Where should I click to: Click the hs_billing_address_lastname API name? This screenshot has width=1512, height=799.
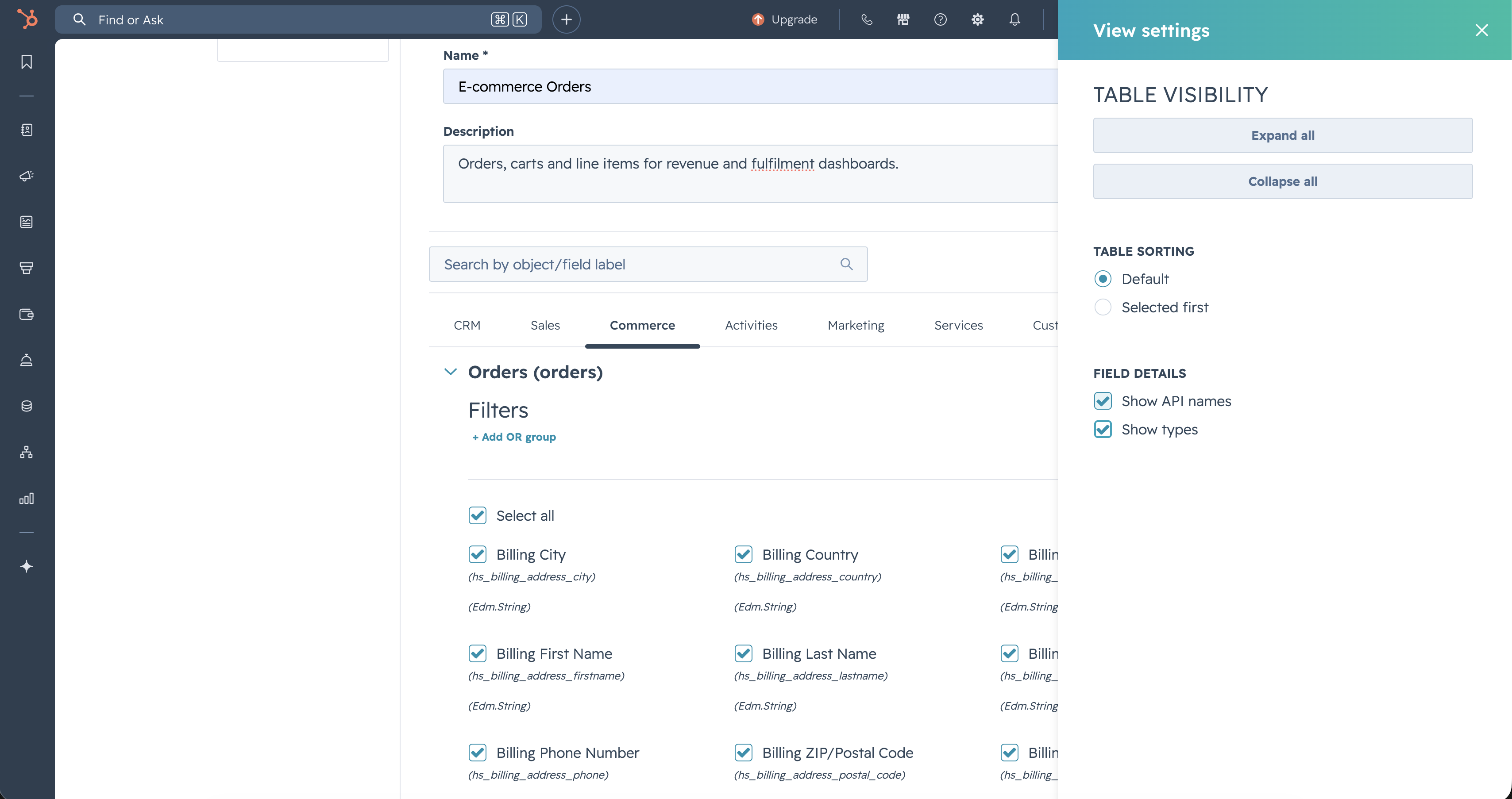coord(810,676)
